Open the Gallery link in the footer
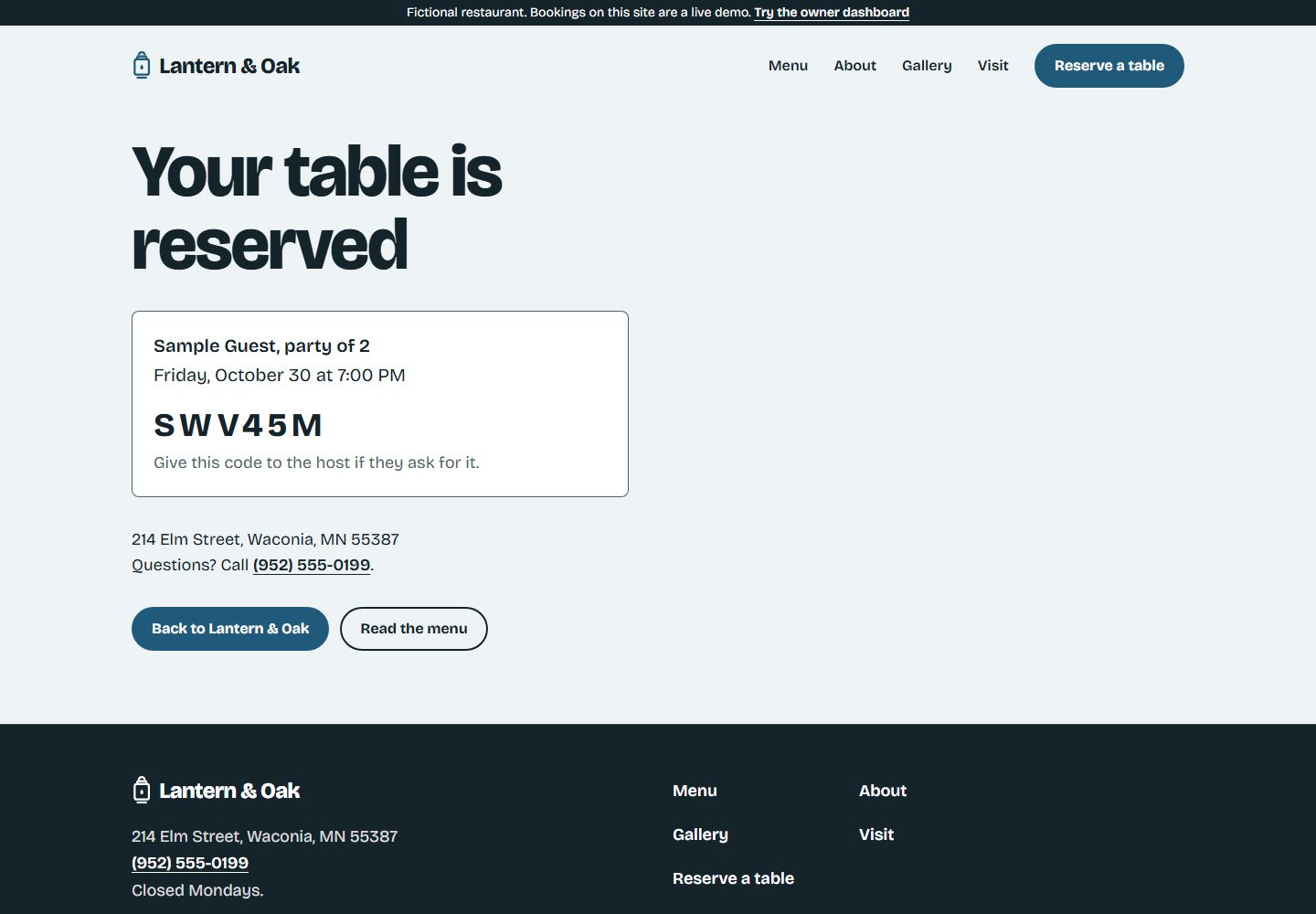This screenshot has width=1316, height=914. click(700, 834)
